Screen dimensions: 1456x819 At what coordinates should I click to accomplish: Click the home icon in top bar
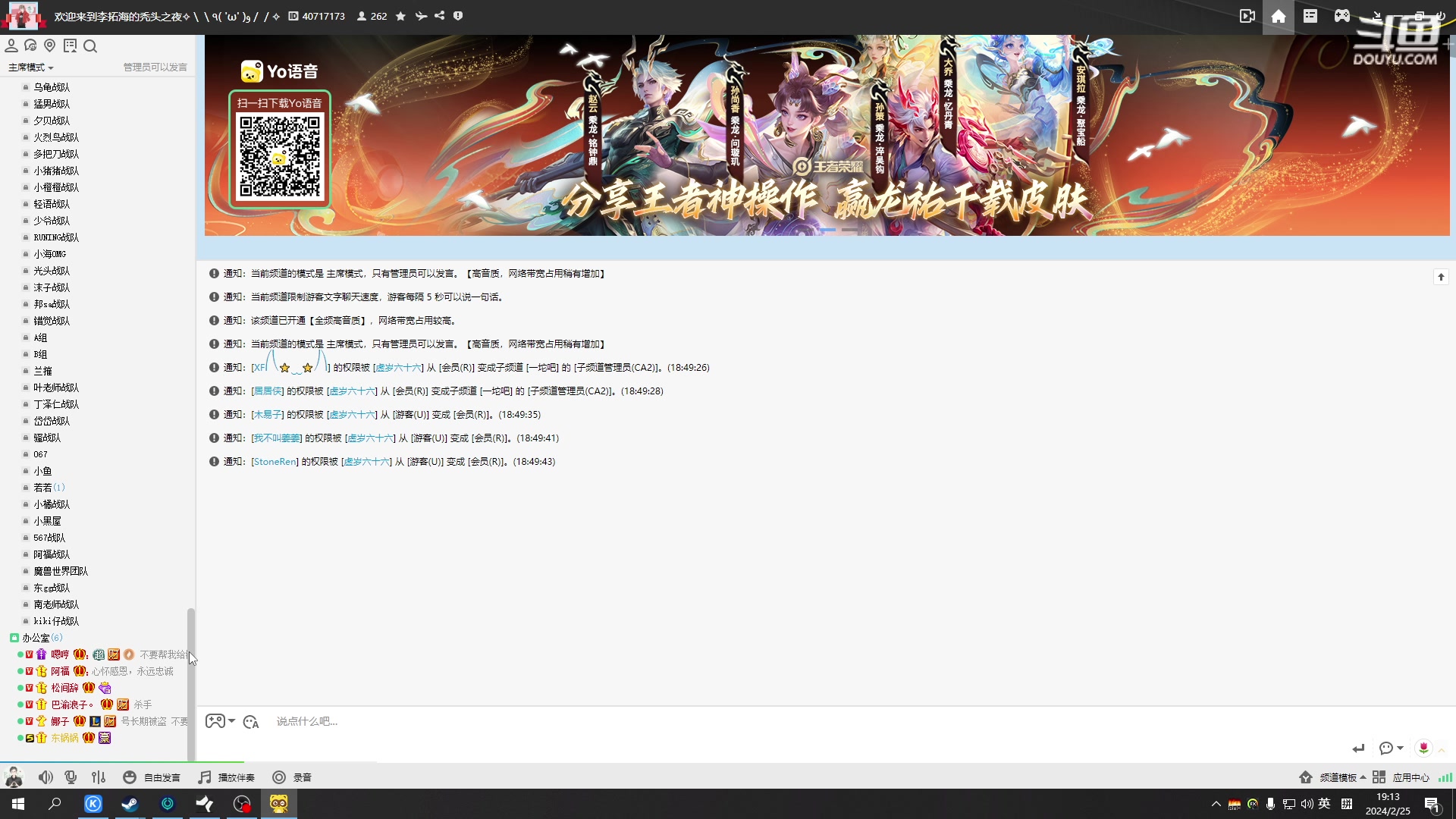(x=1278, y=17)
